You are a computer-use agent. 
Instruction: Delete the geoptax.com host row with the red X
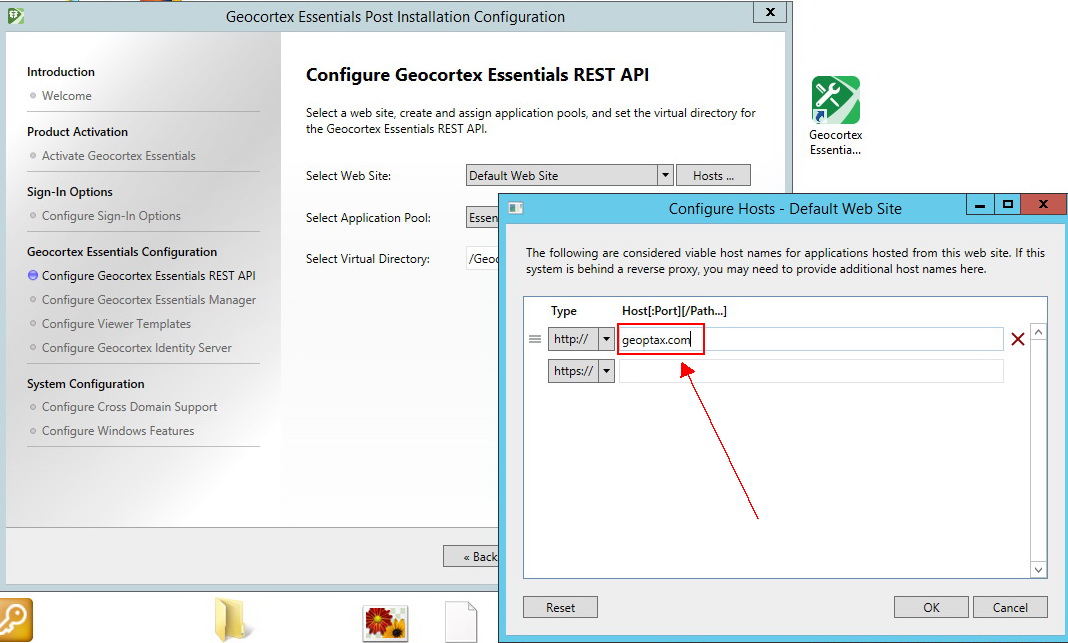coord(1018,339)
